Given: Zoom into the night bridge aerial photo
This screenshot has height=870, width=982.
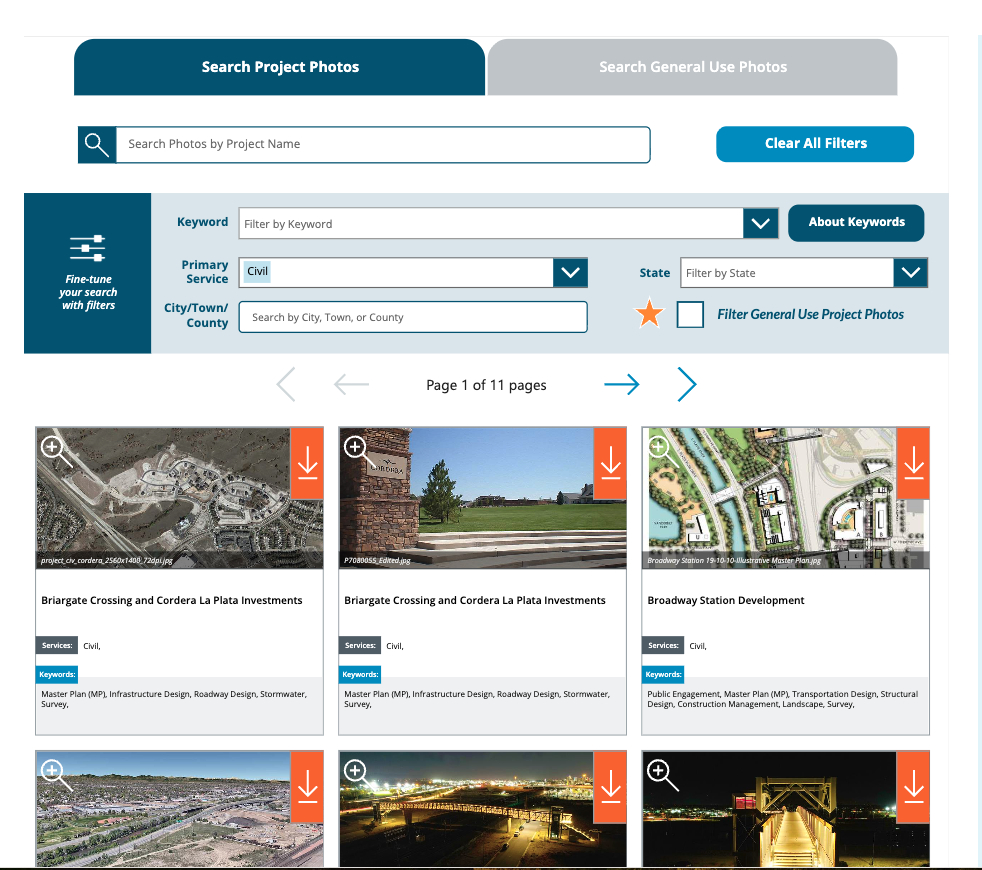Looking at the screenshot, I should pos(359,775).
